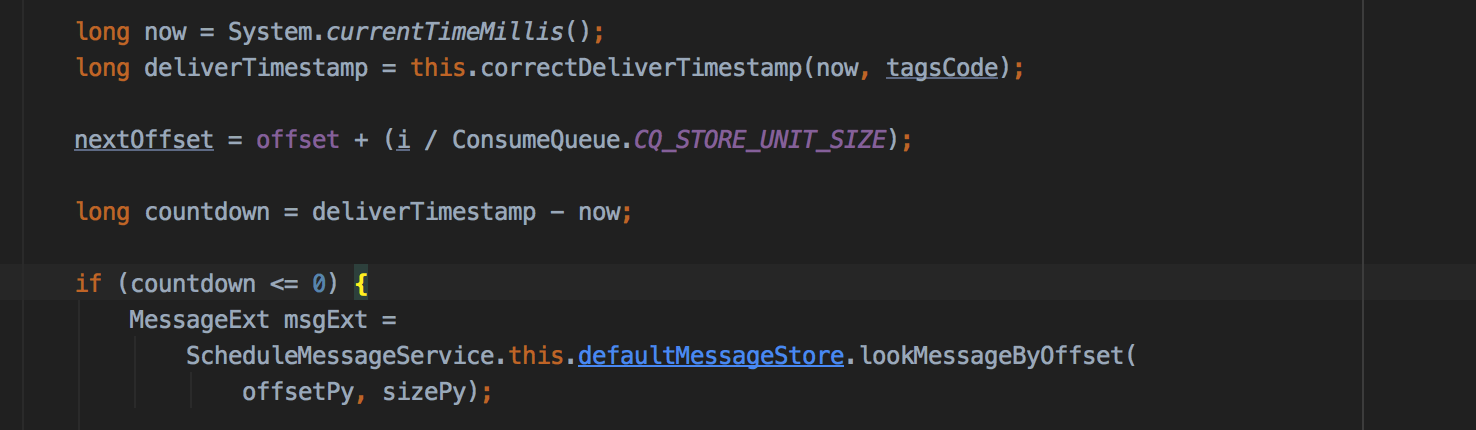Click the sizePy argument
1476x430 pixels.
click(x=424, y=392)
